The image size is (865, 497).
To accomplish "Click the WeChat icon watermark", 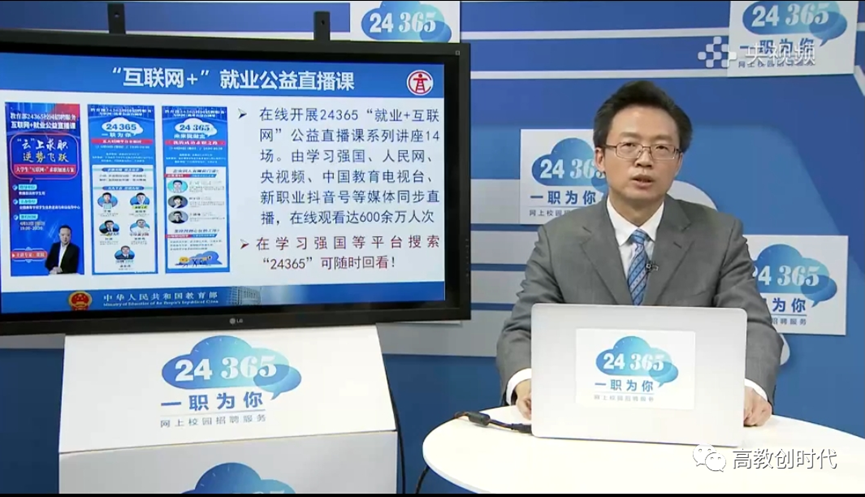I will (x=710, y=458).
